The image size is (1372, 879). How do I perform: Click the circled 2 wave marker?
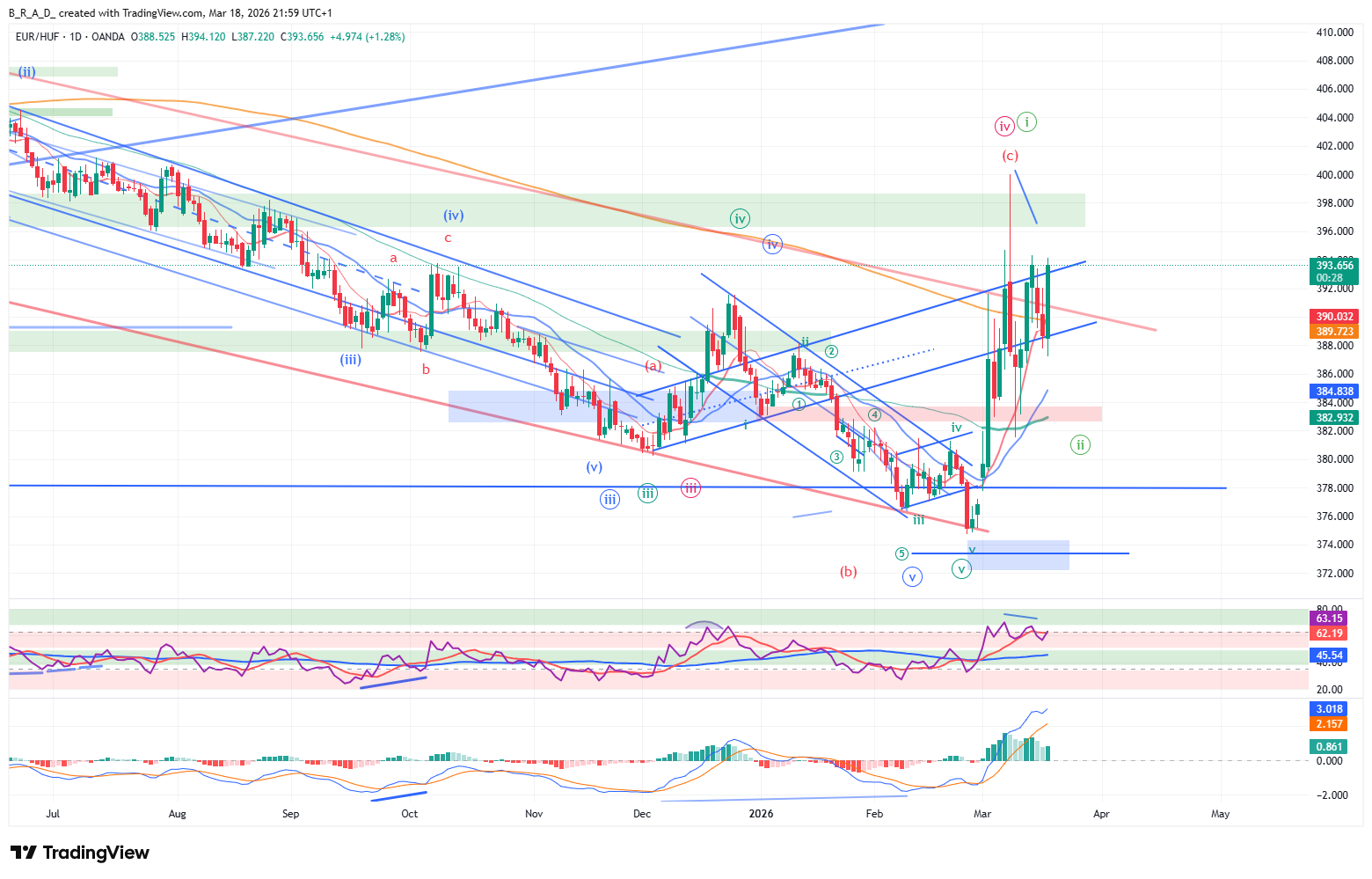click(831, 352)
